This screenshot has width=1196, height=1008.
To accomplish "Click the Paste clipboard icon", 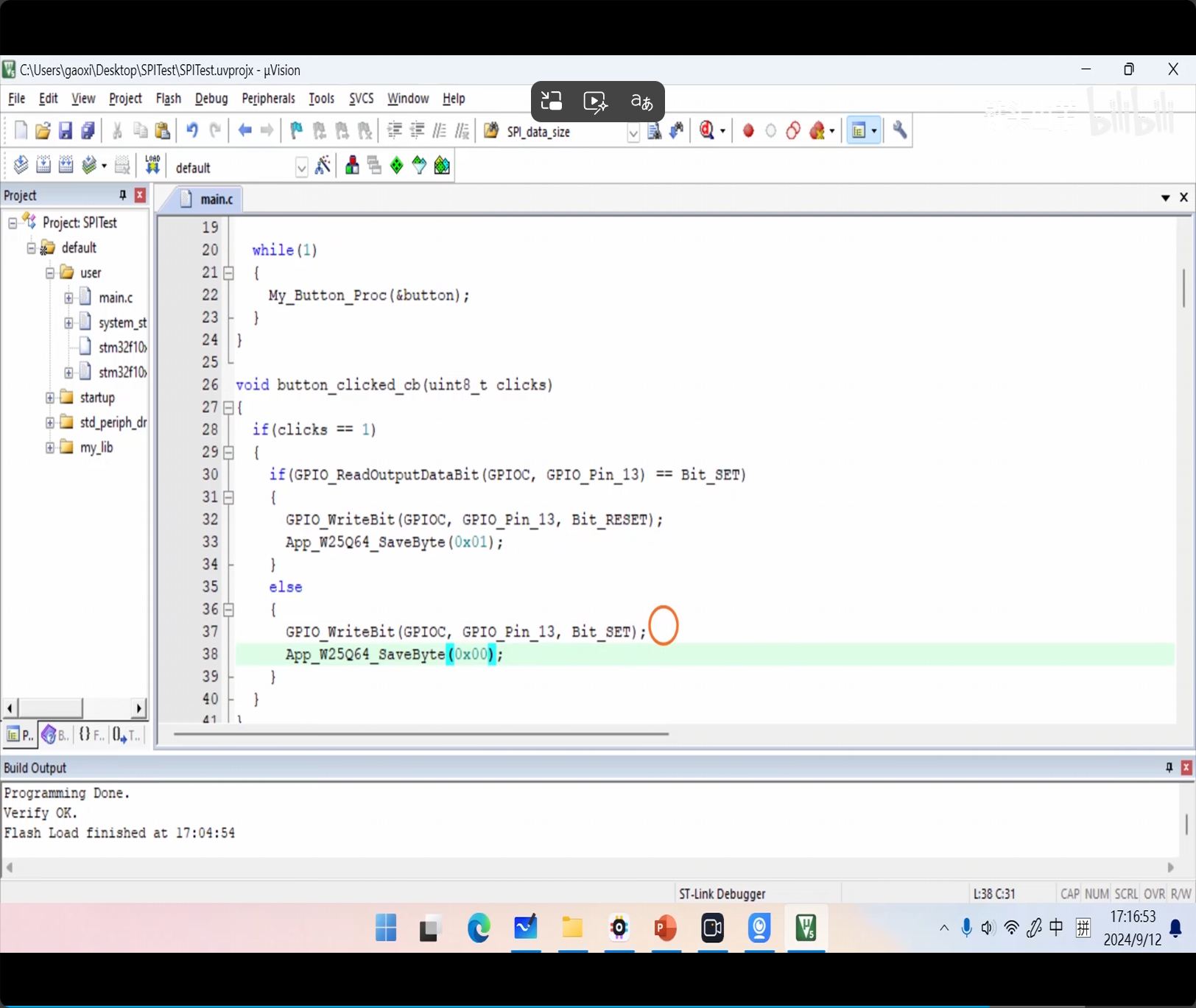I will [x=163, y=131].
